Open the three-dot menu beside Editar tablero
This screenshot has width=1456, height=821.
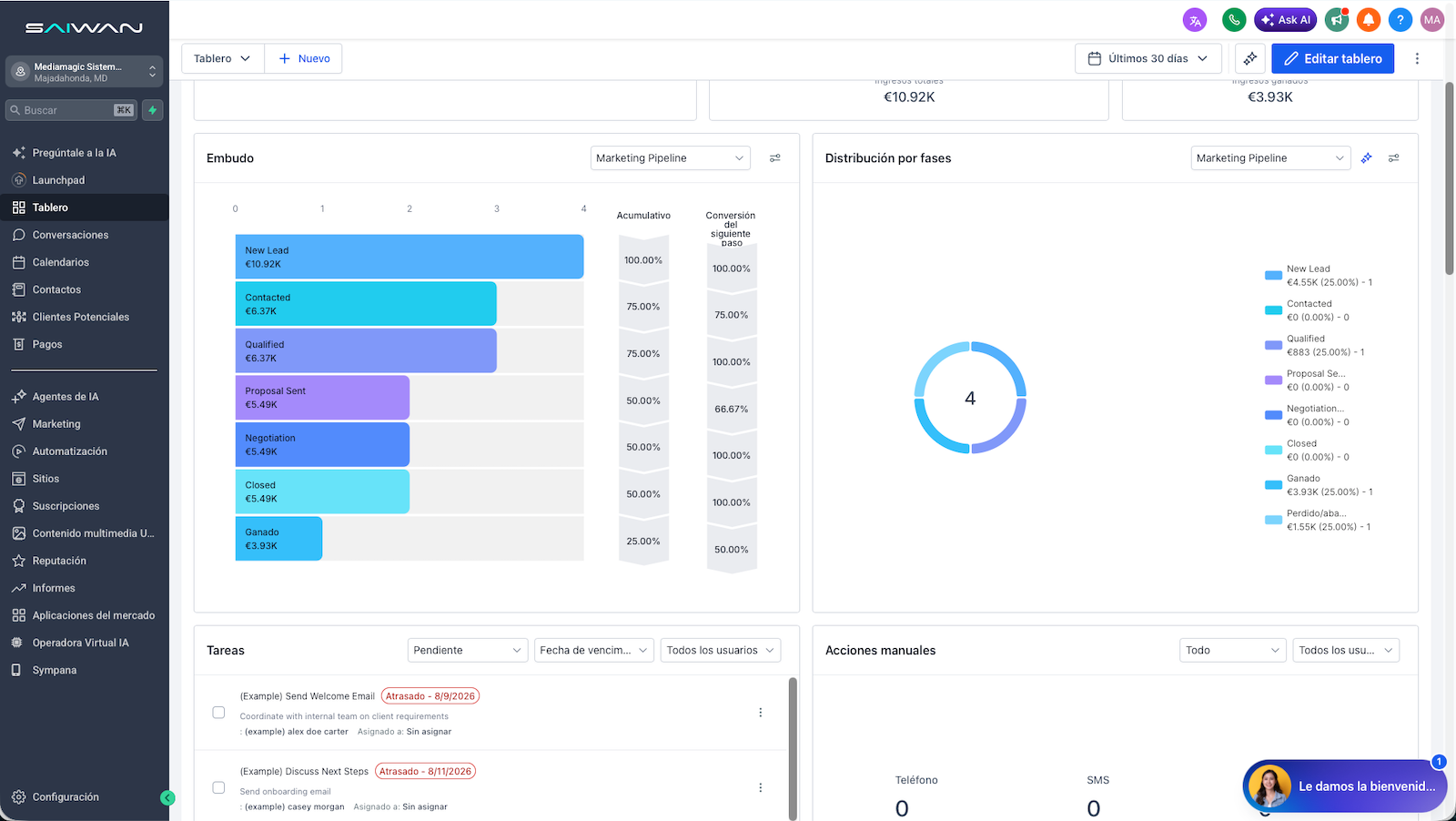1417,58
